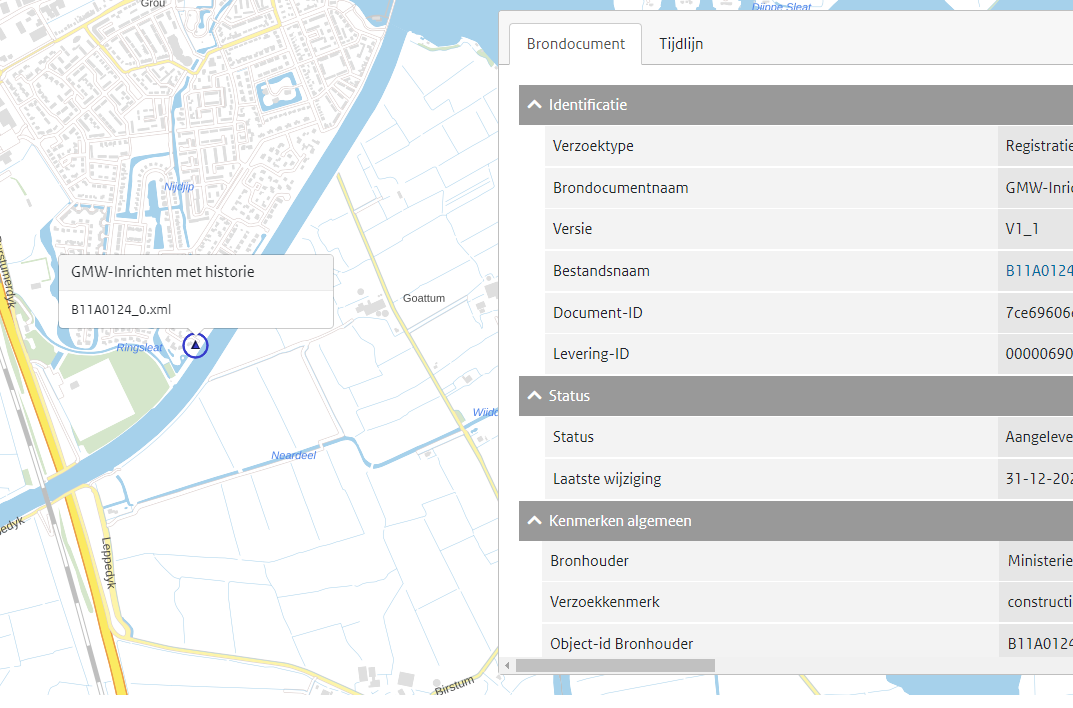This screenshot has width=1073, height=708.
Task: Click the Goattum place label on the map
Action: pyautogui.click(x=423, y=298)
